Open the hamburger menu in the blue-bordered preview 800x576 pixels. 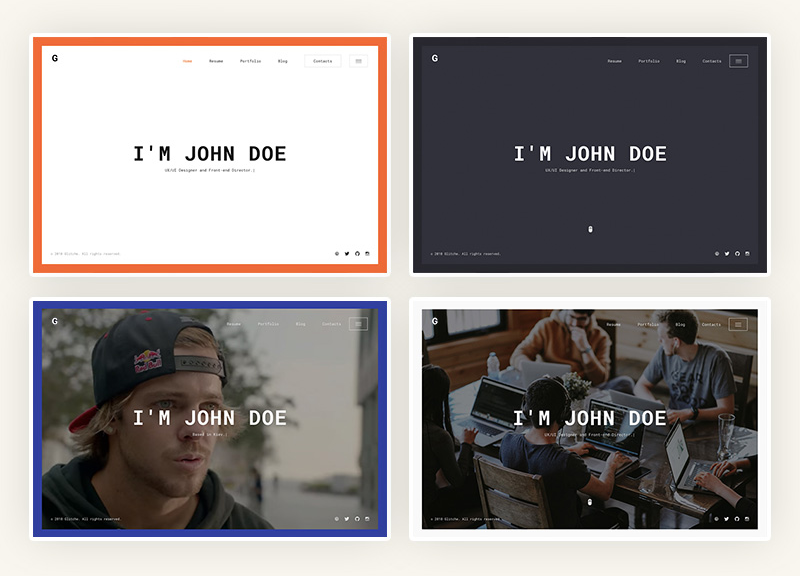358,324
